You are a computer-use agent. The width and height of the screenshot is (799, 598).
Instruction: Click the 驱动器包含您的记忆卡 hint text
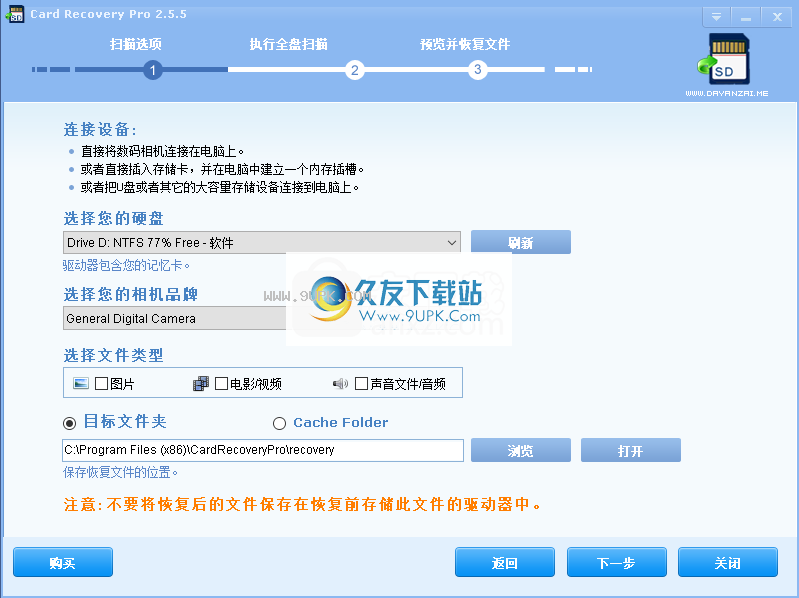pyautogui.click(x=126, y=265)
